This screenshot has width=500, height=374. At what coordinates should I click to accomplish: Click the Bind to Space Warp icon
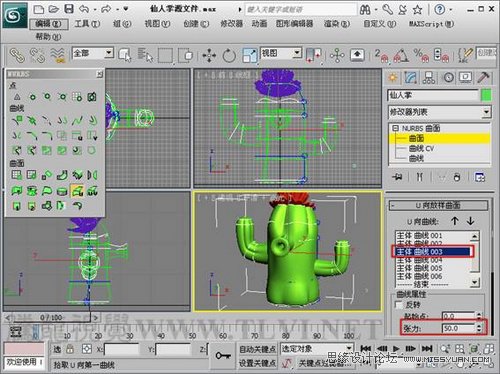[x=57, y=55]
